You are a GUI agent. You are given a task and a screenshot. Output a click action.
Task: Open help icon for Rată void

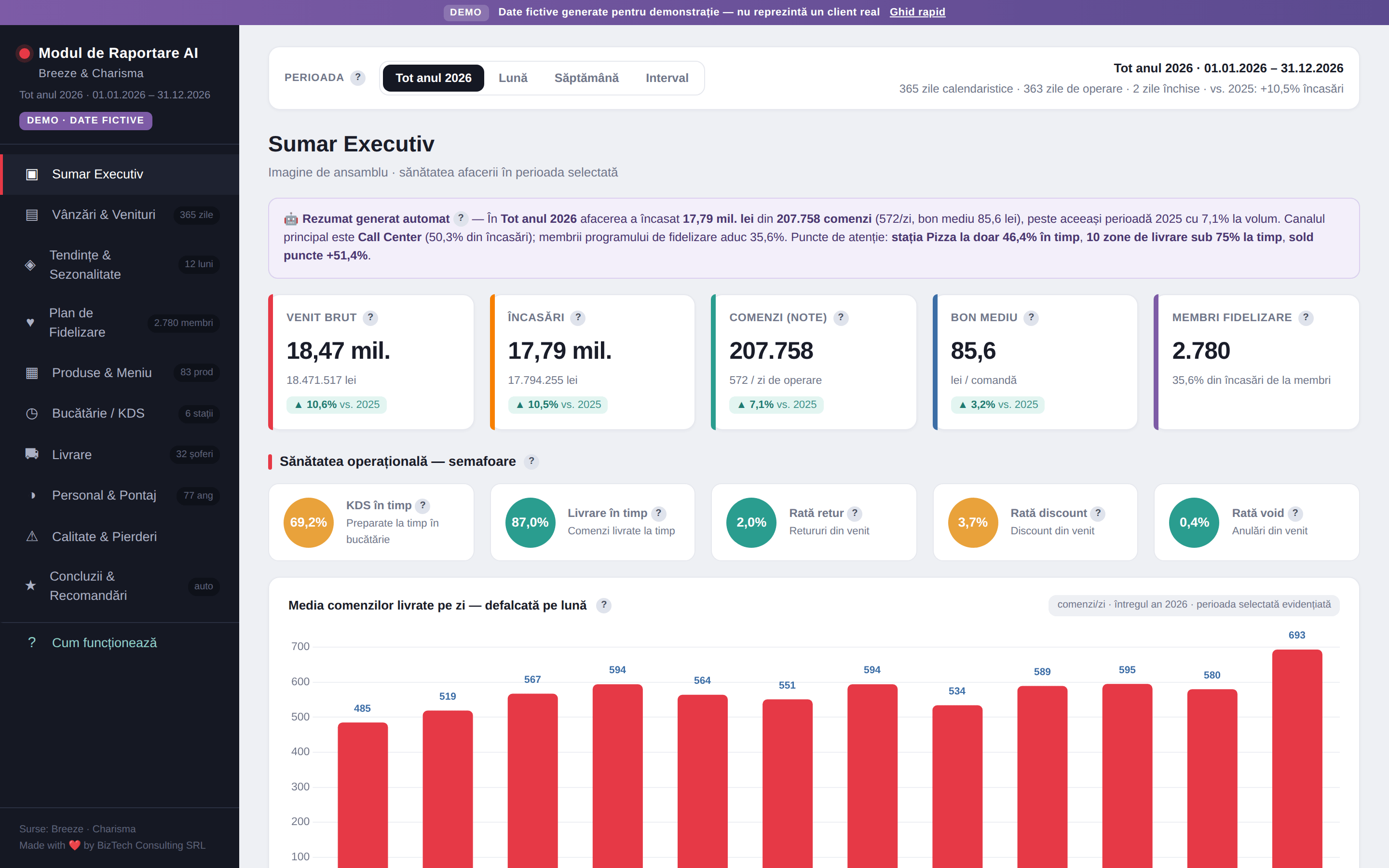[x=1295, y=513]
